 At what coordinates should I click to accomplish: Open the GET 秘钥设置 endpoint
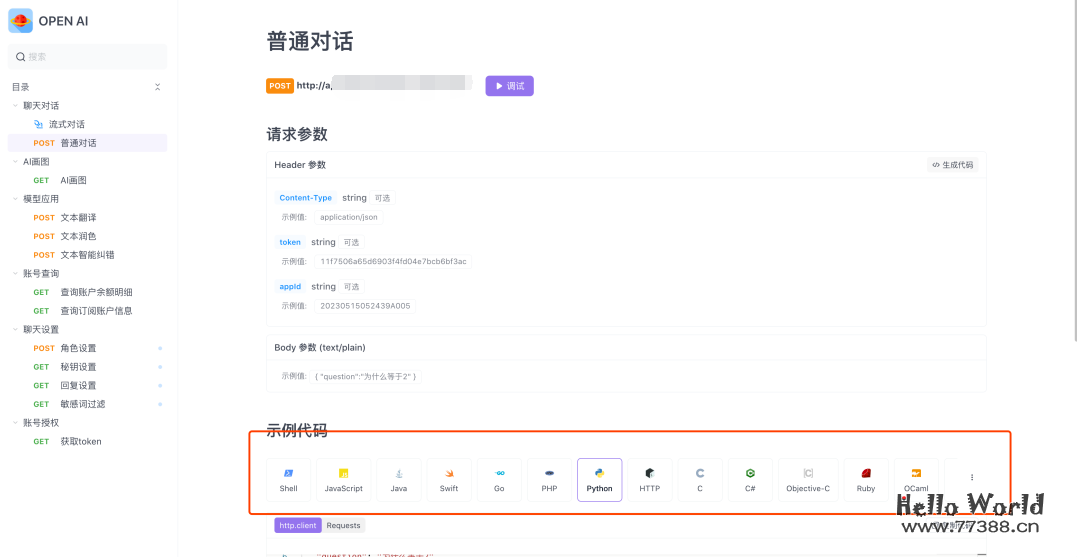coord(87,367)
